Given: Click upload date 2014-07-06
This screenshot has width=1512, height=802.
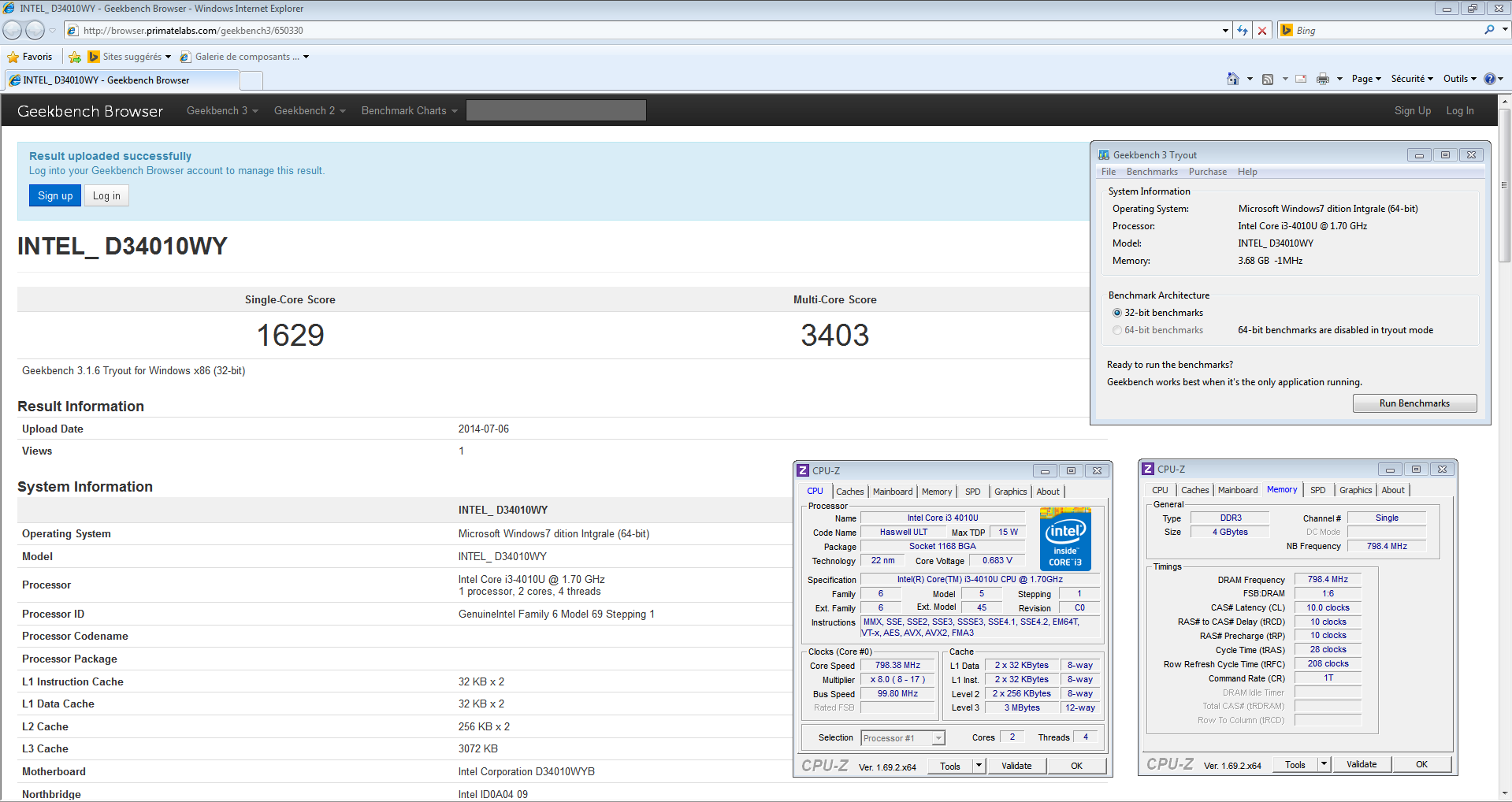Looking at the screenshot, I should (x=484, y=429).
